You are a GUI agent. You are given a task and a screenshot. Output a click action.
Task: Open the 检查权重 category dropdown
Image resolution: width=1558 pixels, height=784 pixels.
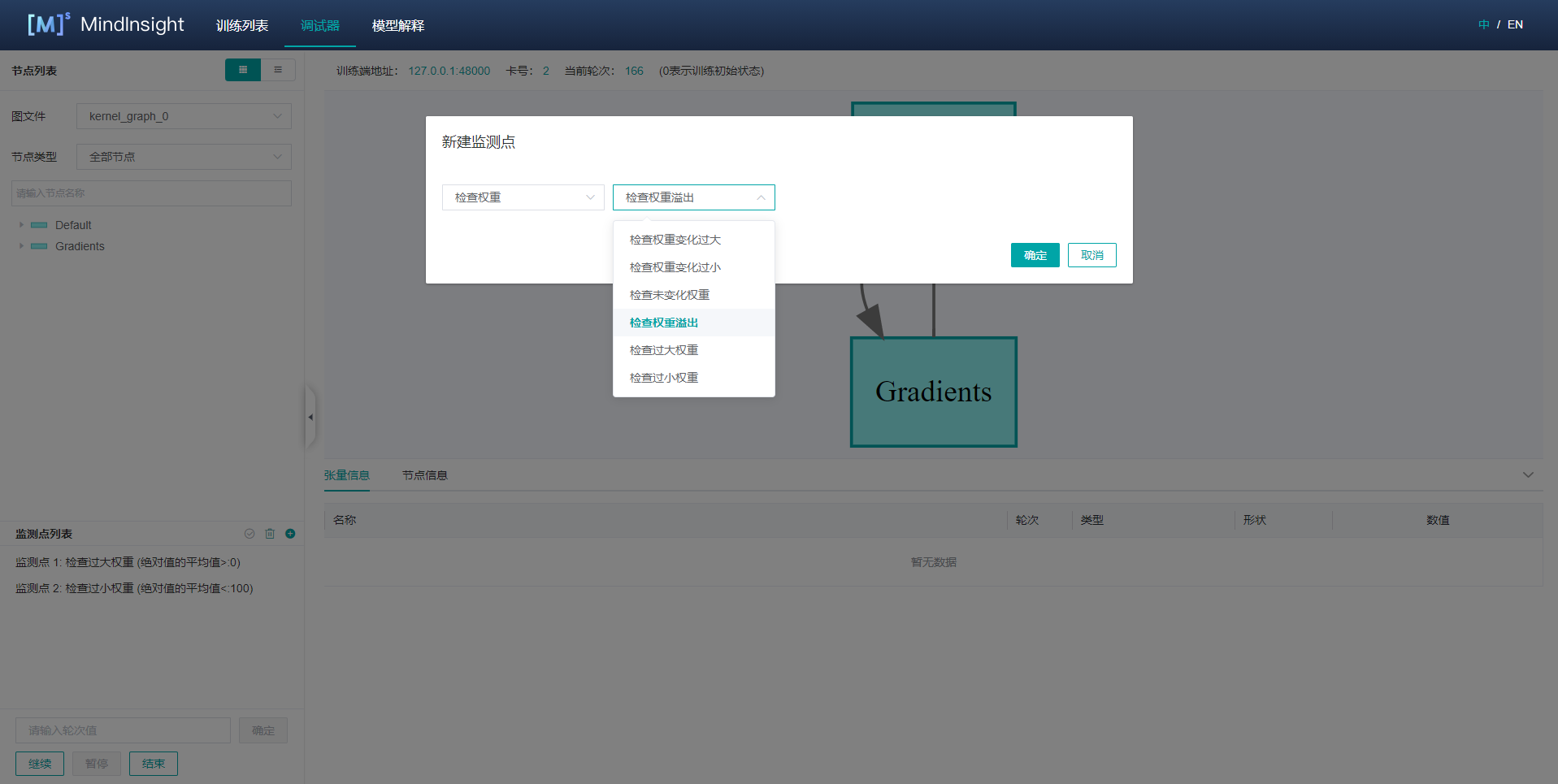pyautogui.click(x=523, y=197)
